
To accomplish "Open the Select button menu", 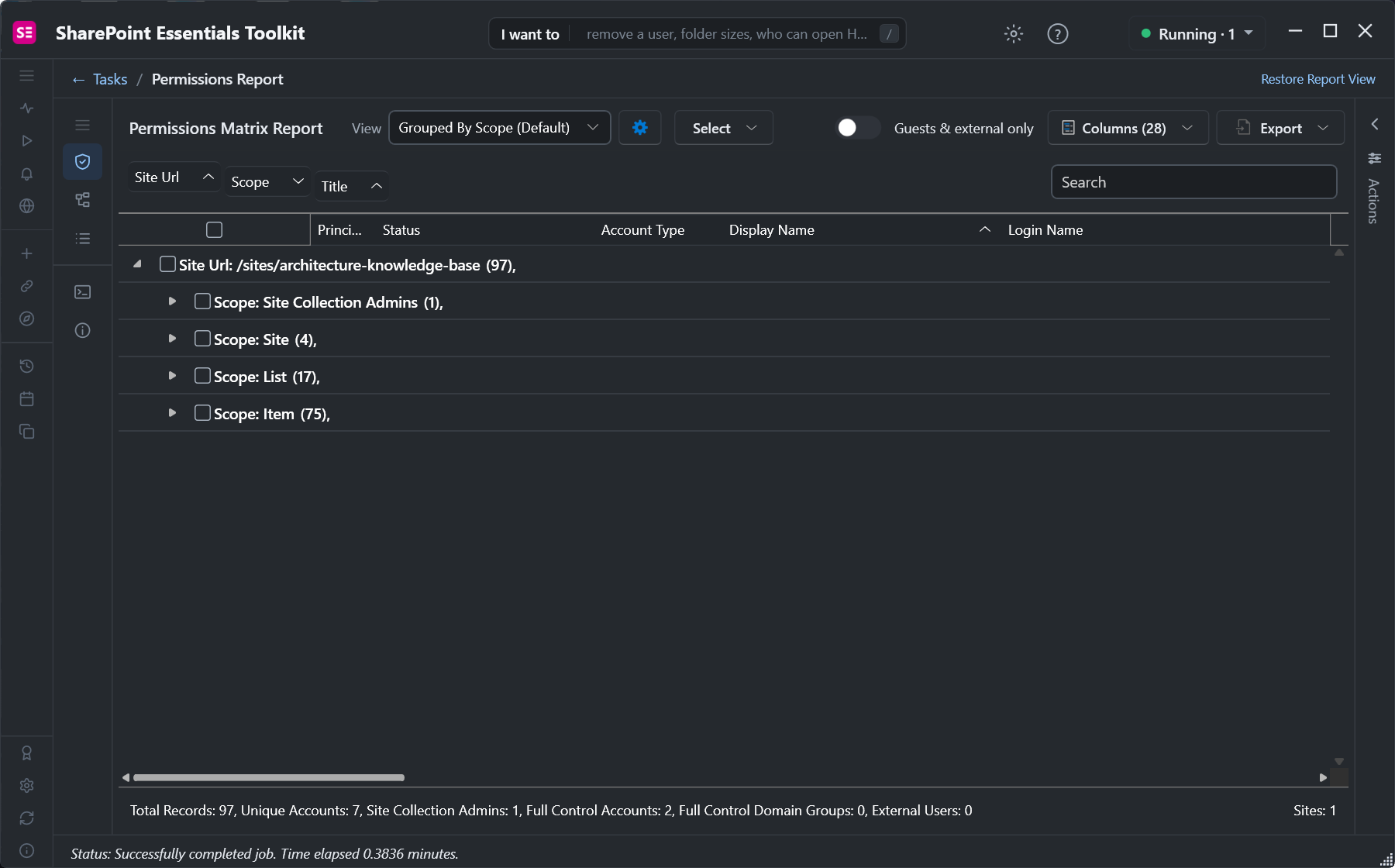I will coord(724,128).
